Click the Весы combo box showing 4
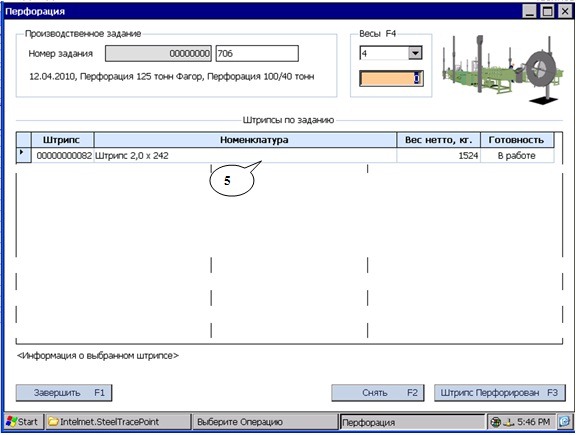 tap(390, 53)
